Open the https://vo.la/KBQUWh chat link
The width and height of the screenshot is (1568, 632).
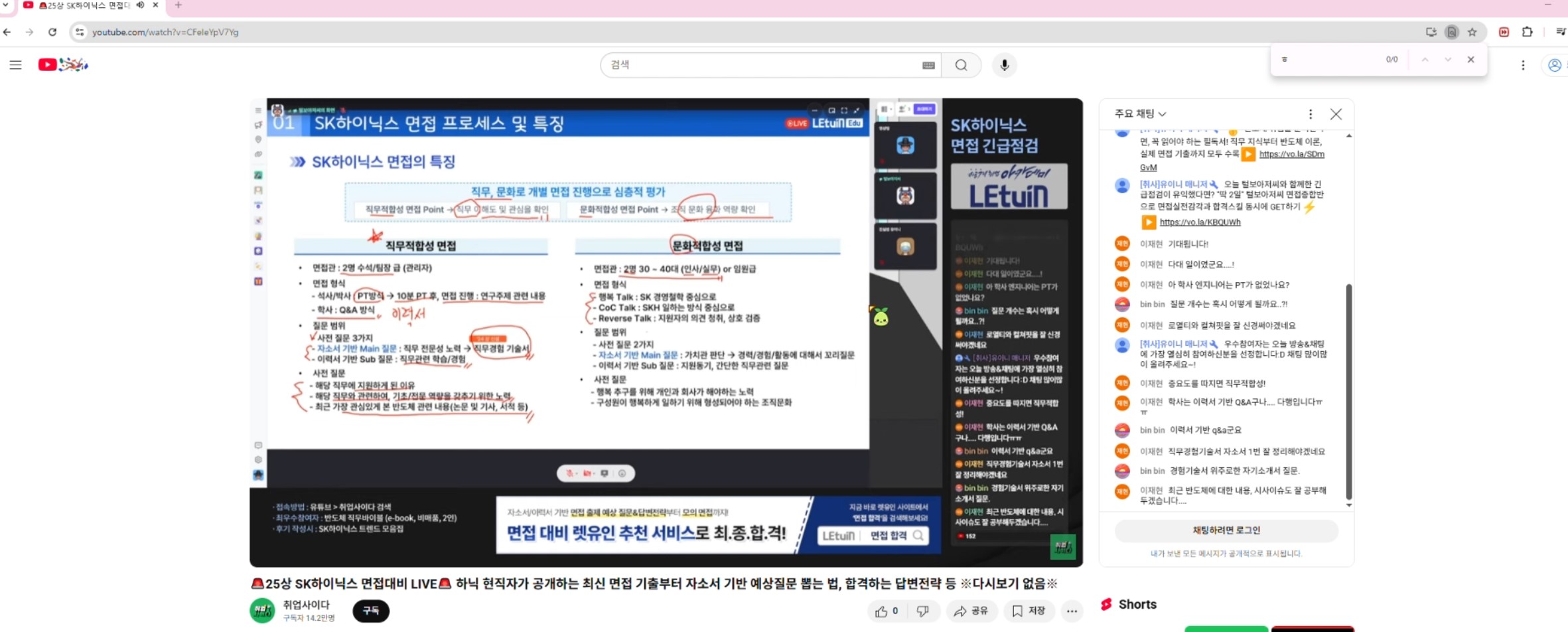[1200, 222]
